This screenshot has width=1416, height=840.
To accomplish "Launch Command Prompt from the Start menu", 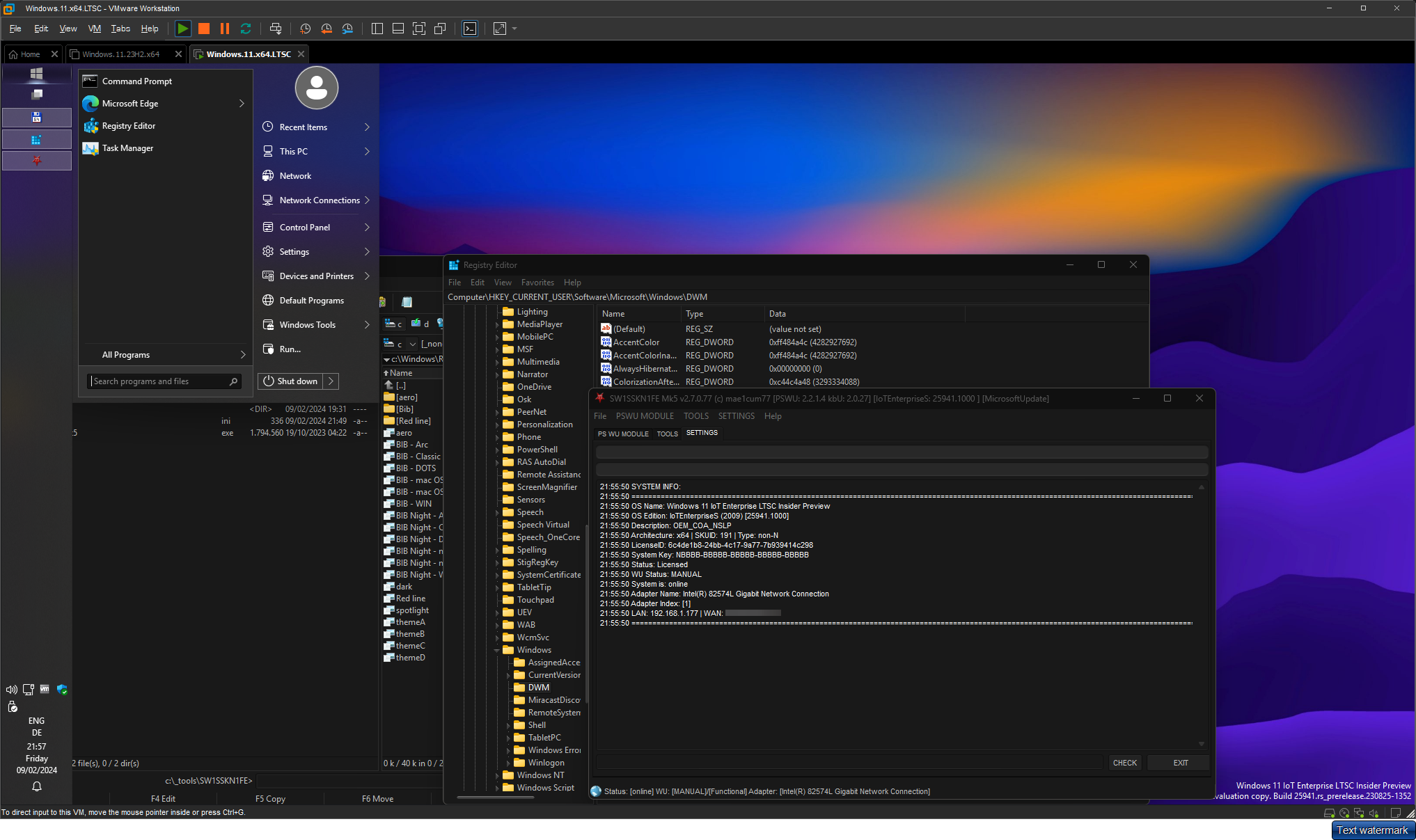I will click(x=136, y=81).
